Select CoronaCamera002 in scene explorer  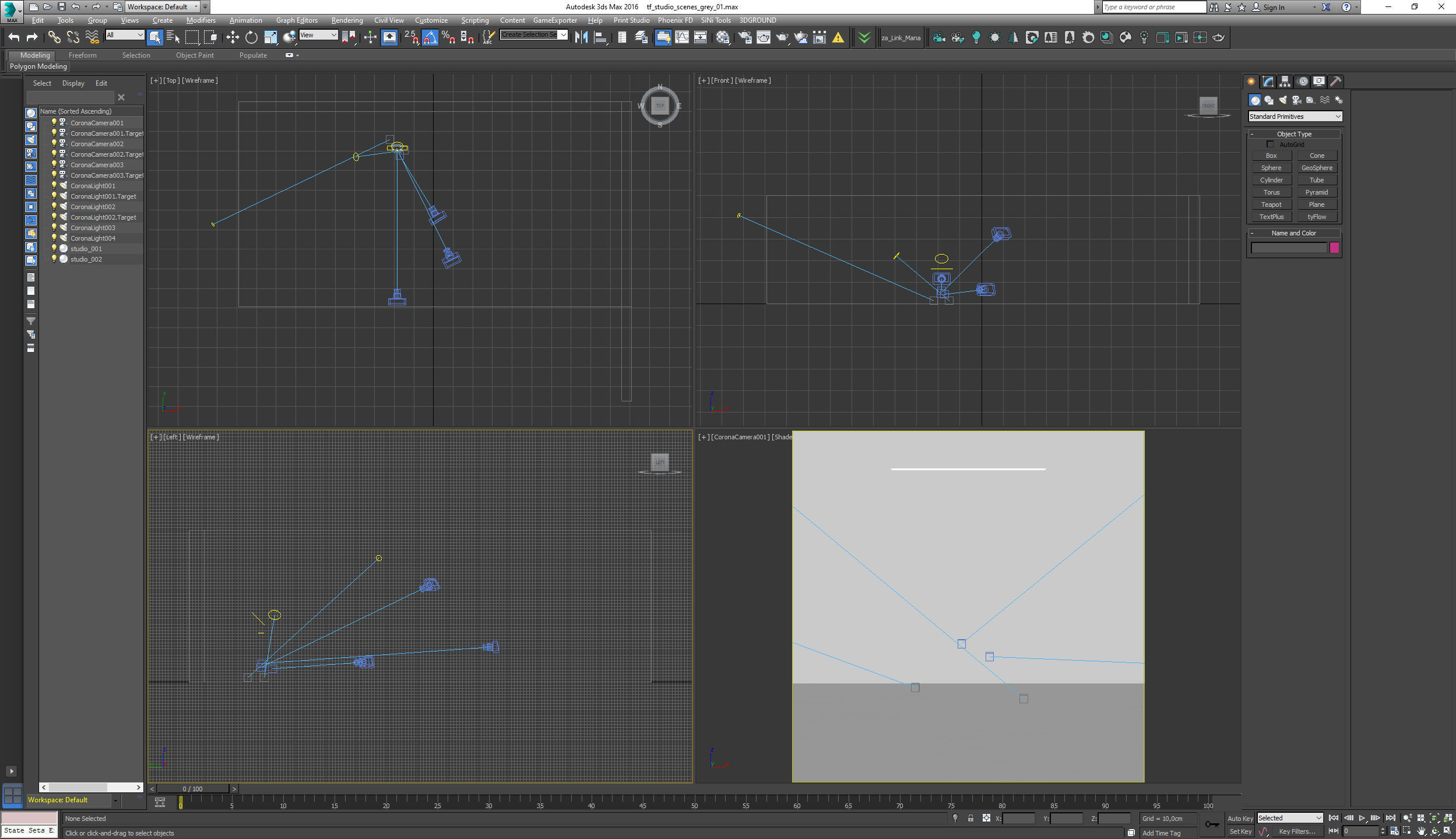pos(97,144)
